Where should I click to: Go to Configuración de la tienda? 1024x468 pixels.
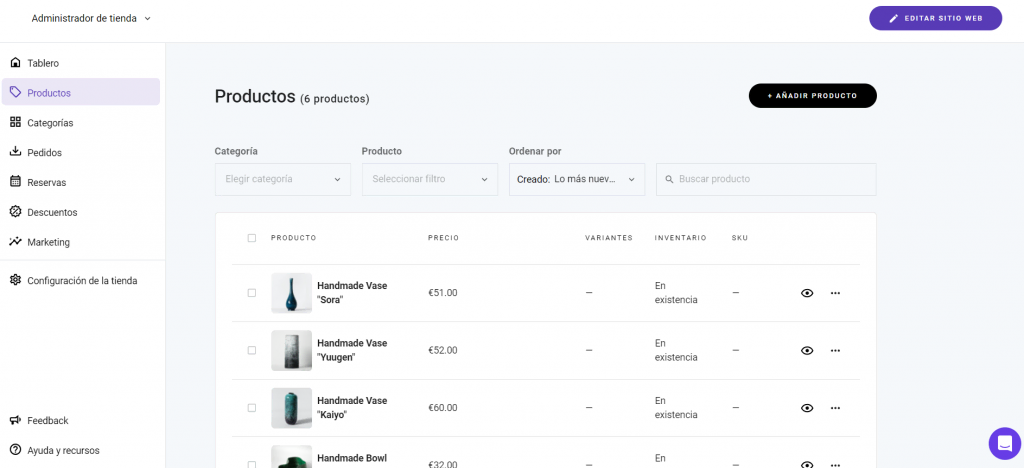point(81,281)
